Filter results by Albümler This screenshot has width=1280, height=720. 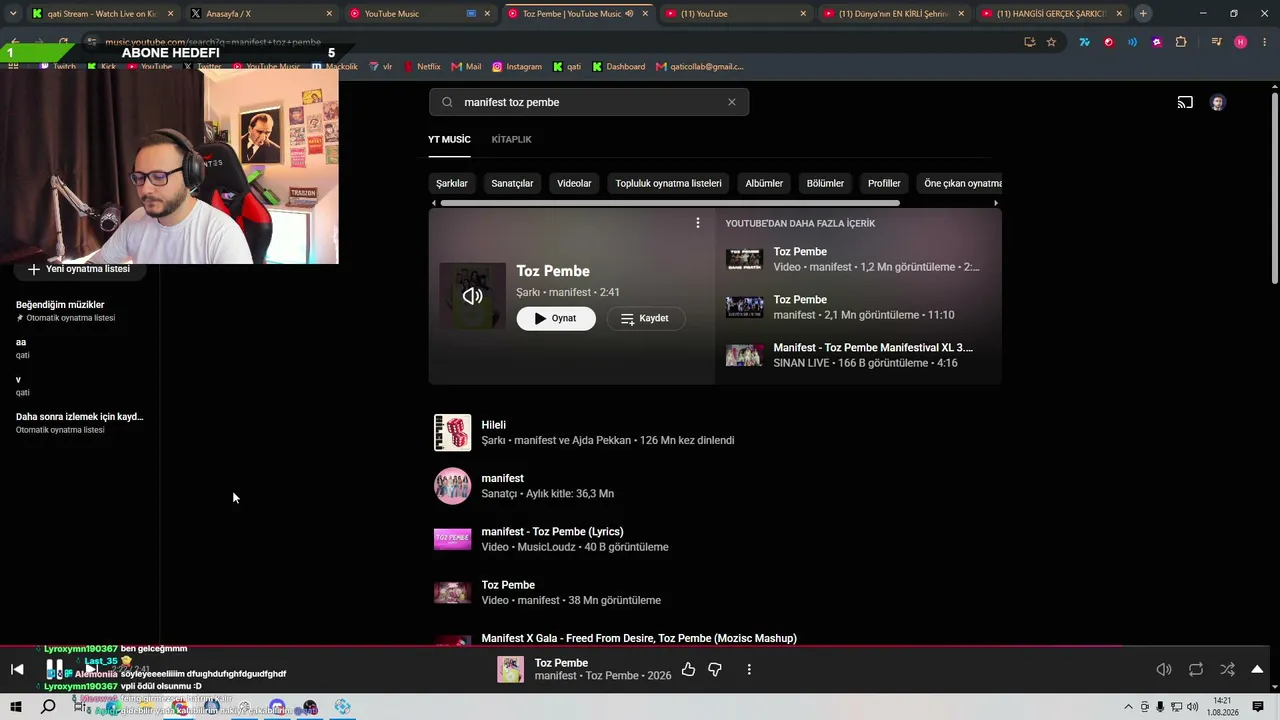(x=764, y=184)
